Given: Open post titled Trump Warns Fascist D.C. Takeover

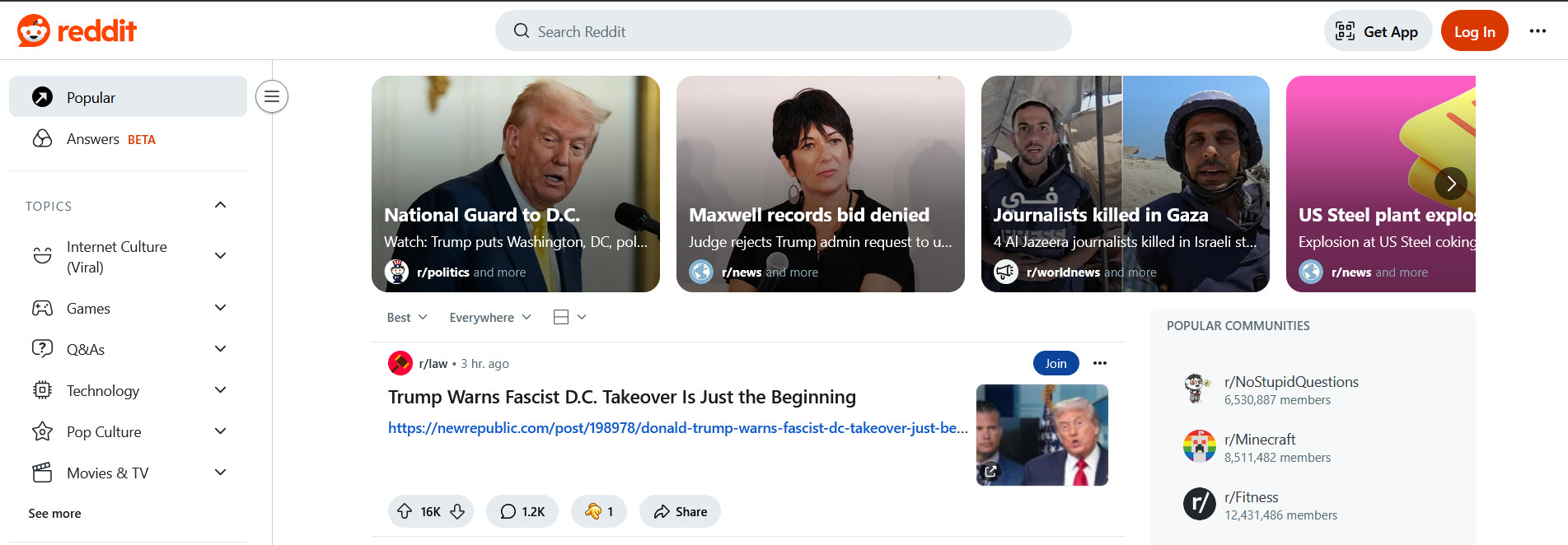Looking at the screenshot, I should tap(622, 397).
